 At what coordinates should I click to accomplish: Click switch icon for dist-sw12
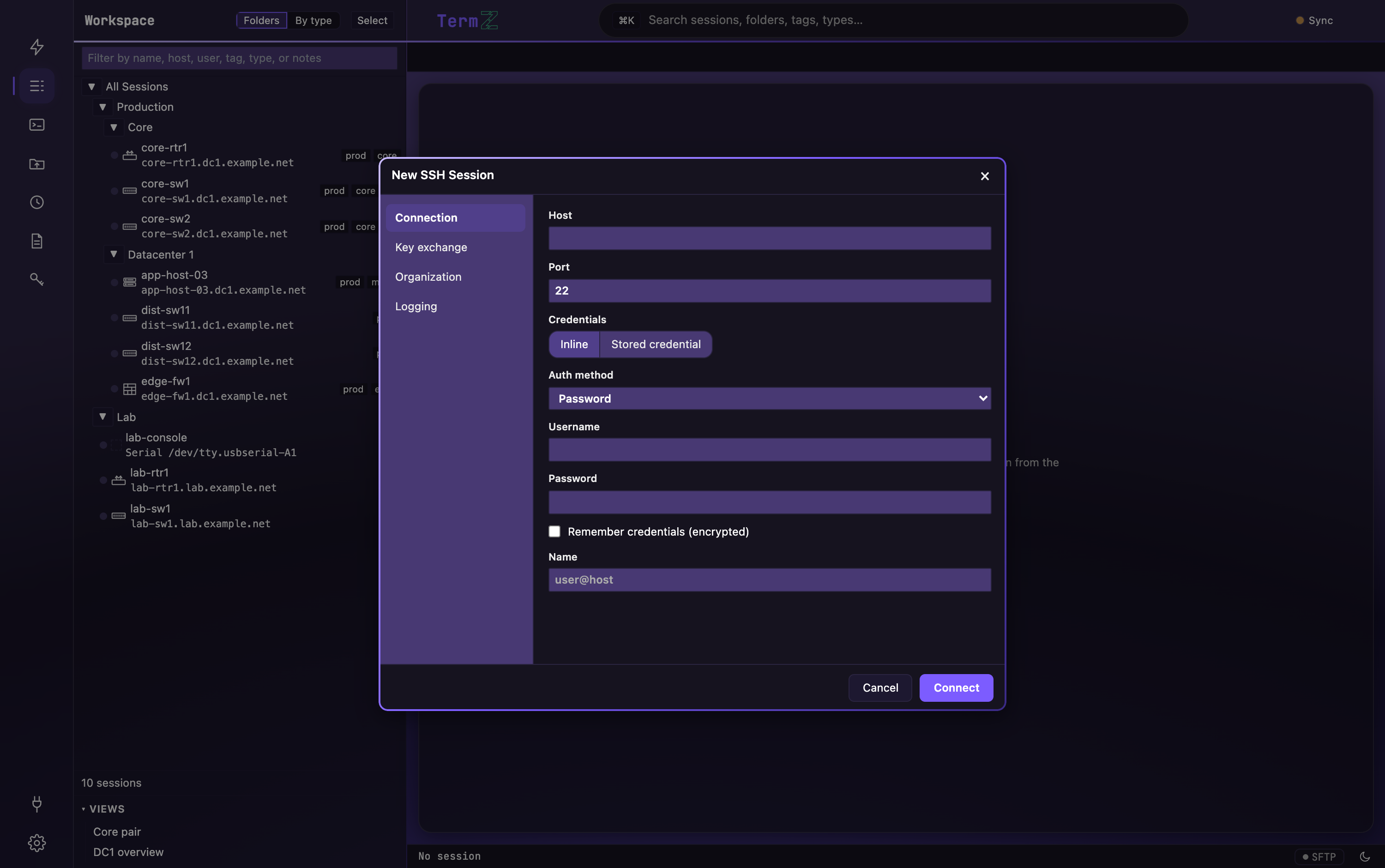click(130, 353)
